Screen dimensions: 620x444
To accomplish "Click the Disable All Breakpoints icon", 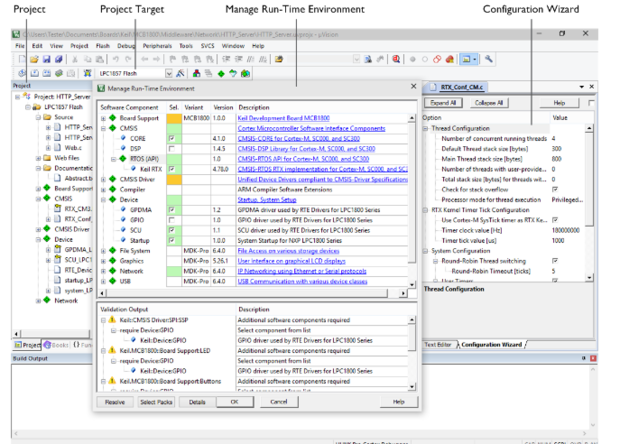I will (437, 59).
